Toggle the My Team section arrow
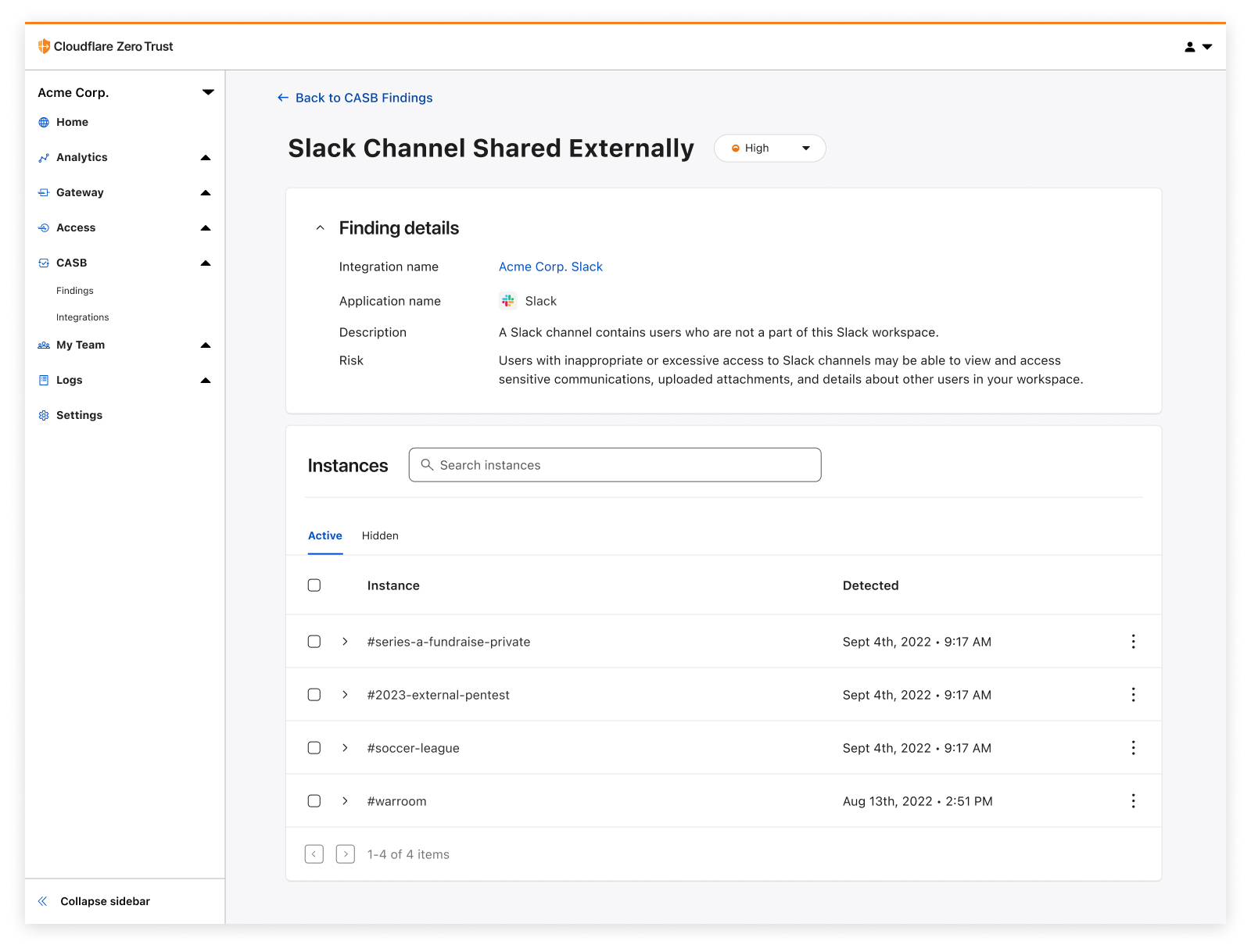Viewport: 1251px width, 952px height. [206, 345]
